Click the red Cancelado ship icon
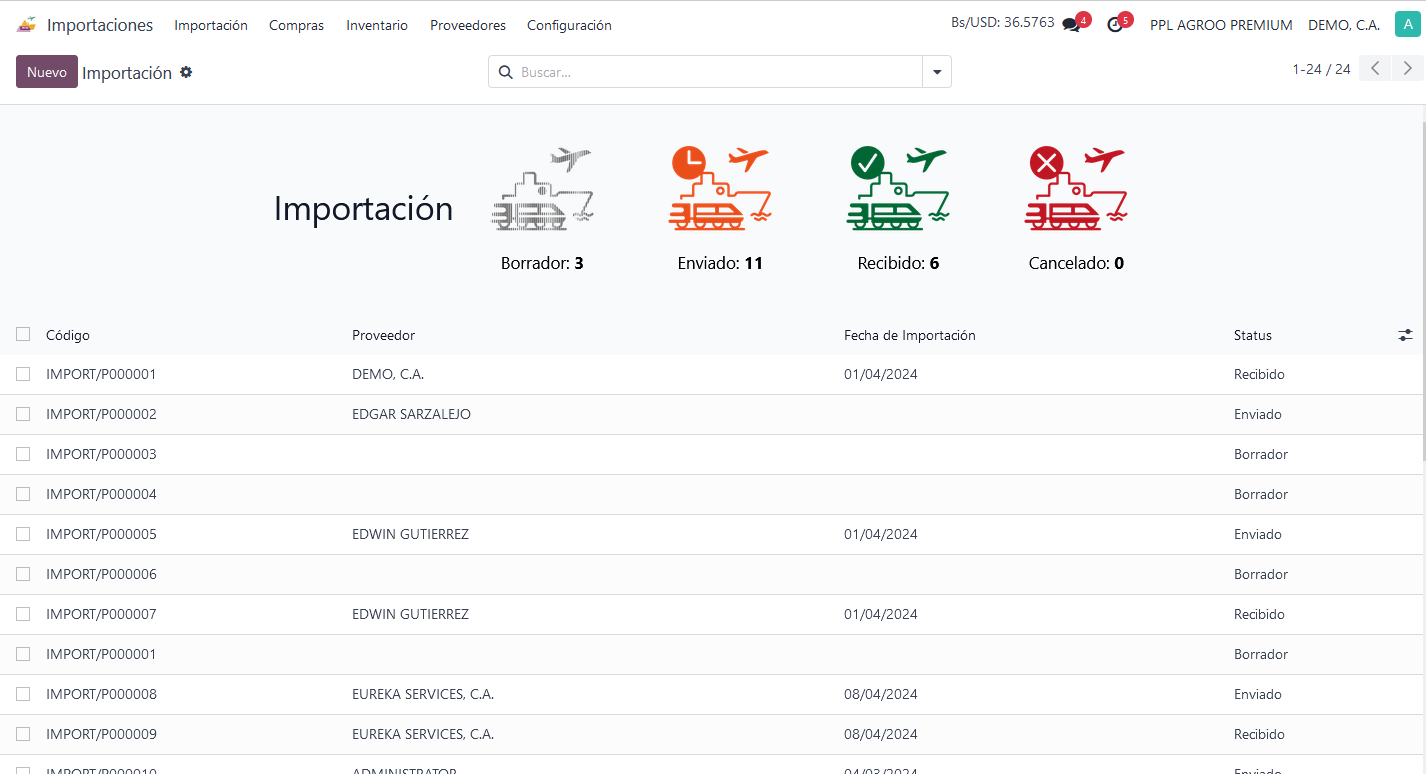Viewport: 1426px width, 774px height. [x=1076, y=190]
